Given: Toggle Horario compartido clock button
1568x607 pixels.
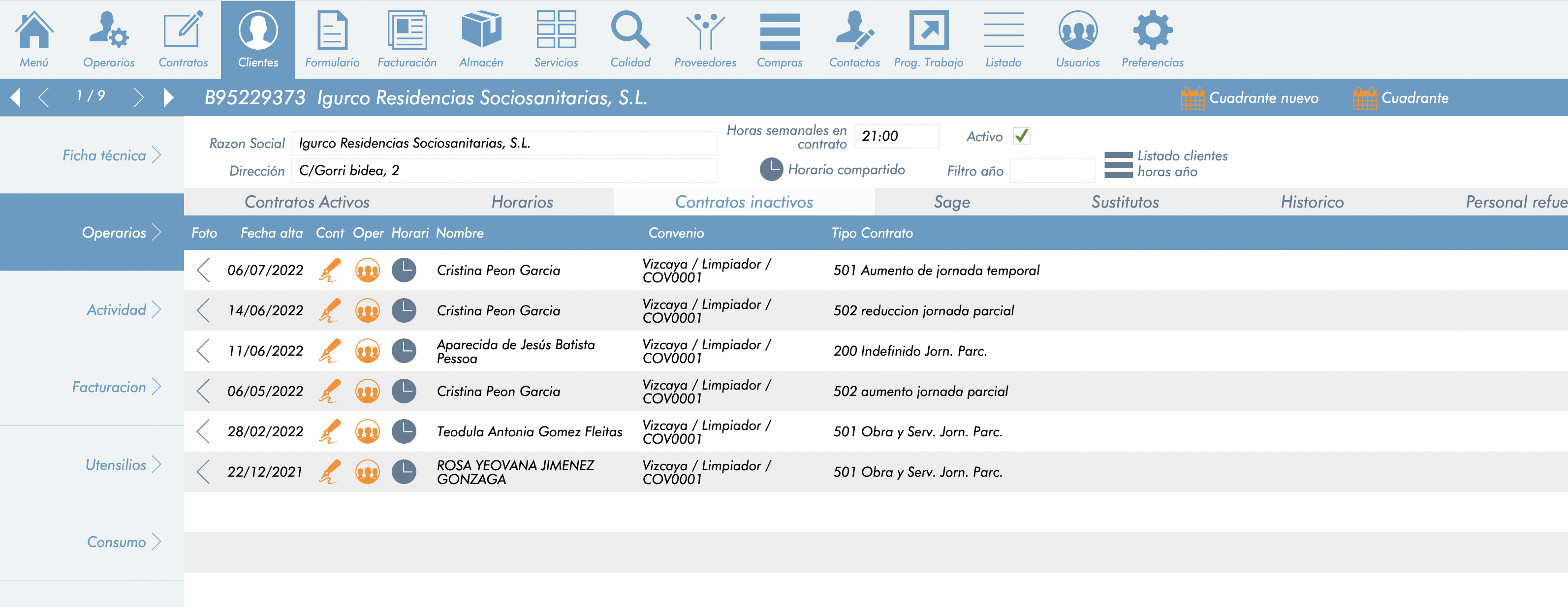Looking at the screenshot, I should 771,170.
